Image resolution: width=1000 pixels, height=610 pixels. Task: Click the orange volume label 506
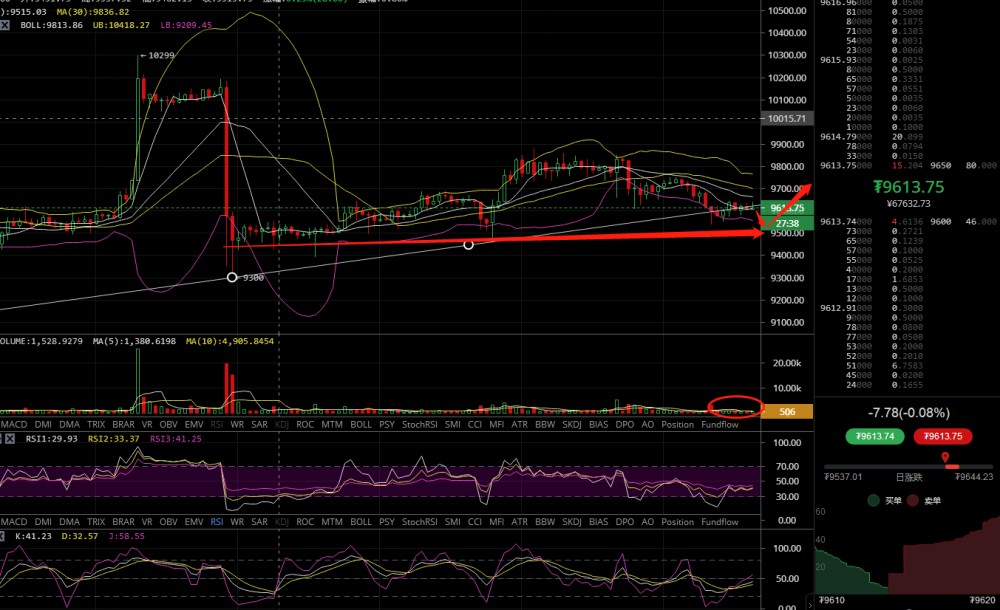click(x=788, y=411)
